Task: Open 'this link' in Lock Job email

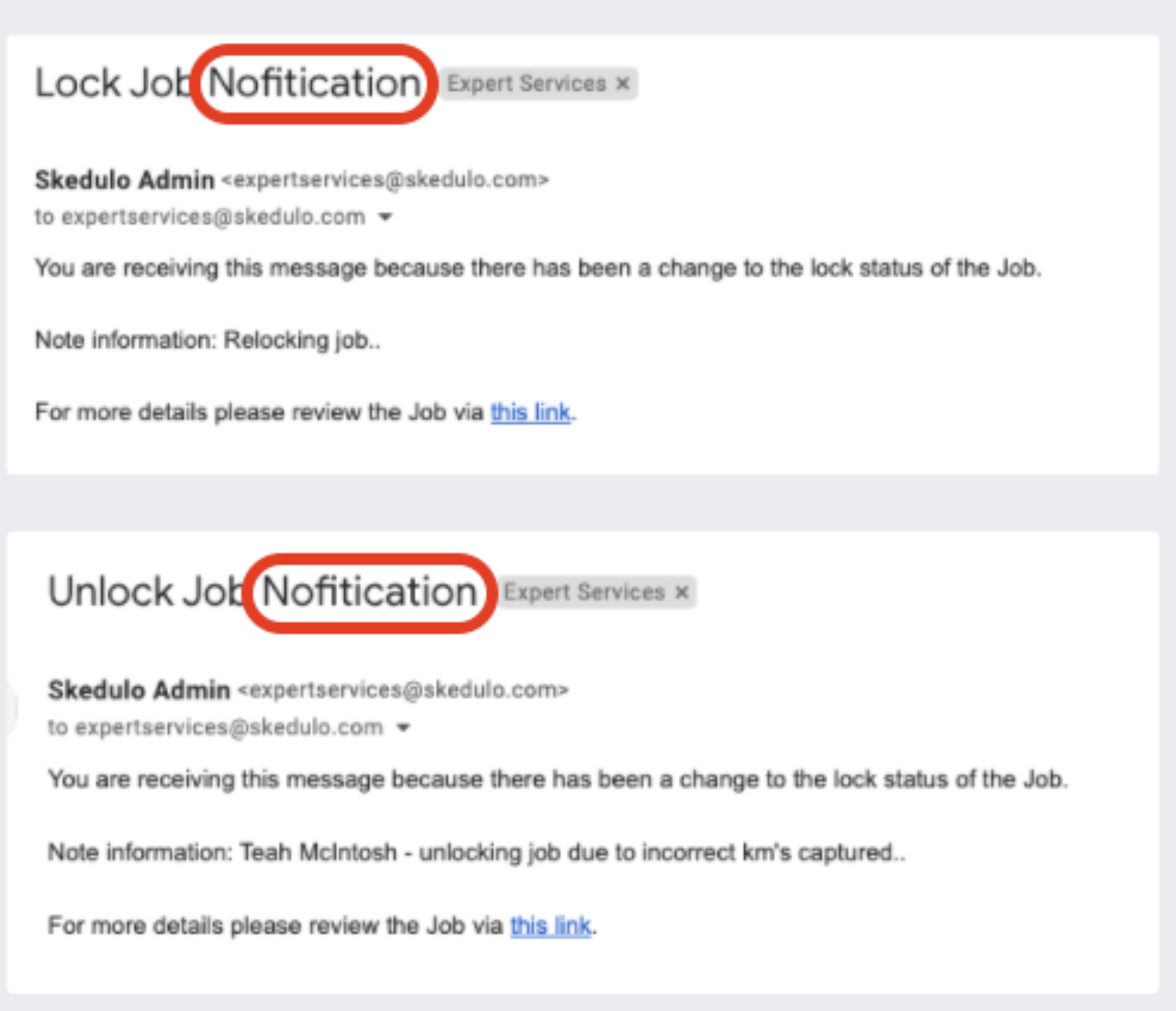Action: pos(530,413)
